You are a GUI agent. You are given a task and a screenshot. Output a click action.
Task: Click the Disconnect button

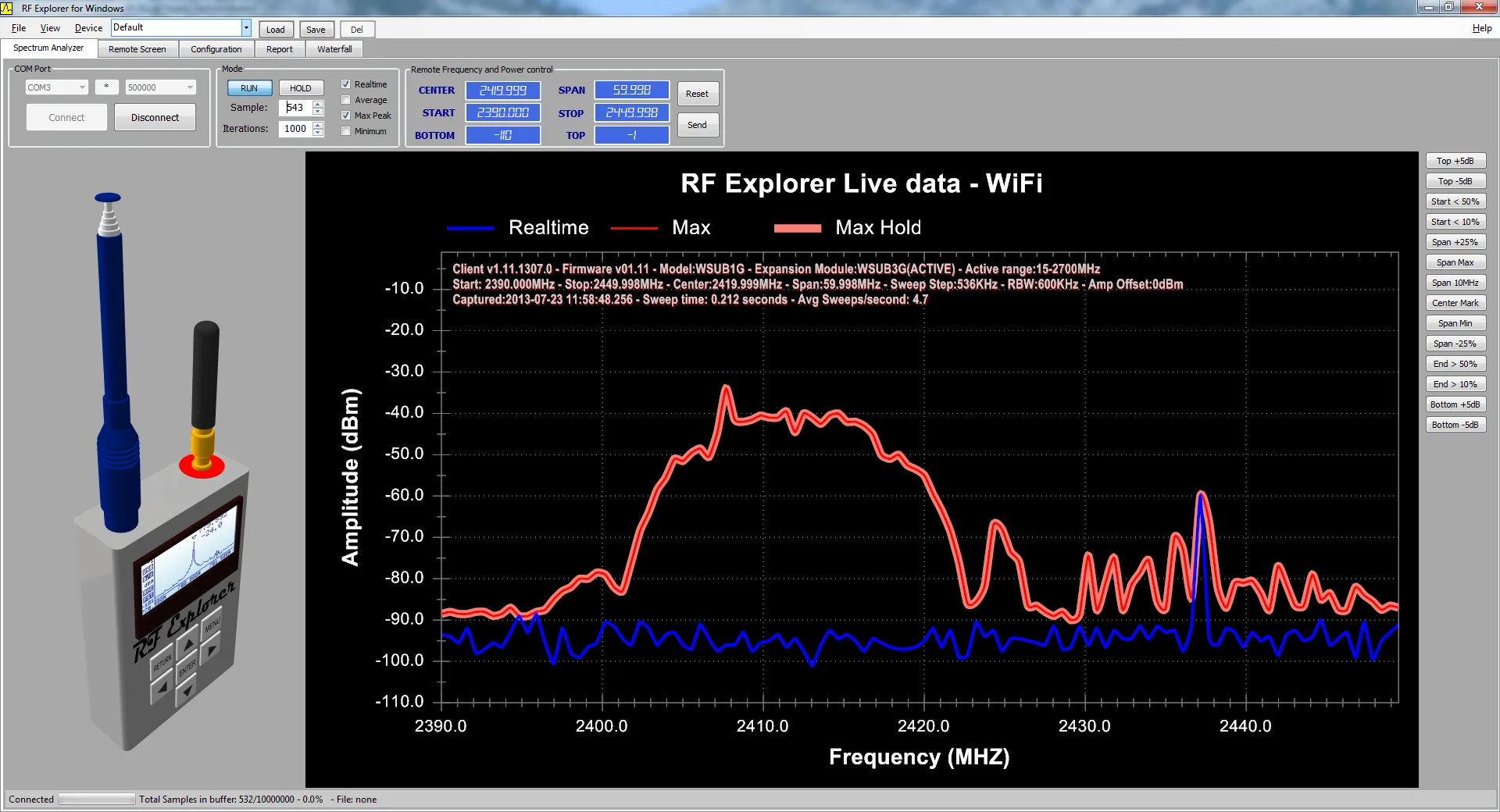pyautogui.click(x=155, y=118)
